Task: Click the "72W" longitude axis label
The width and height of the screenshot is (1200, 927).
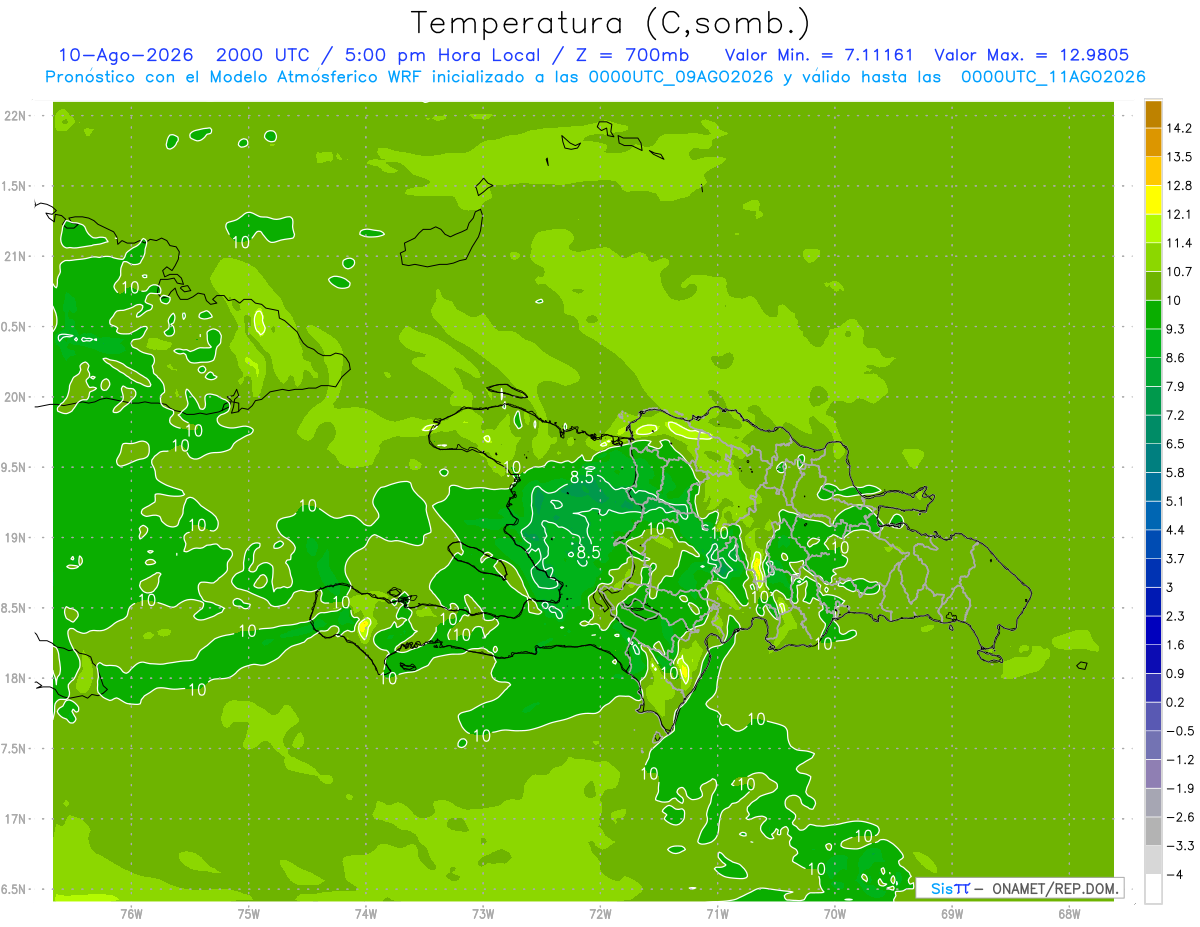Action: 600,914
